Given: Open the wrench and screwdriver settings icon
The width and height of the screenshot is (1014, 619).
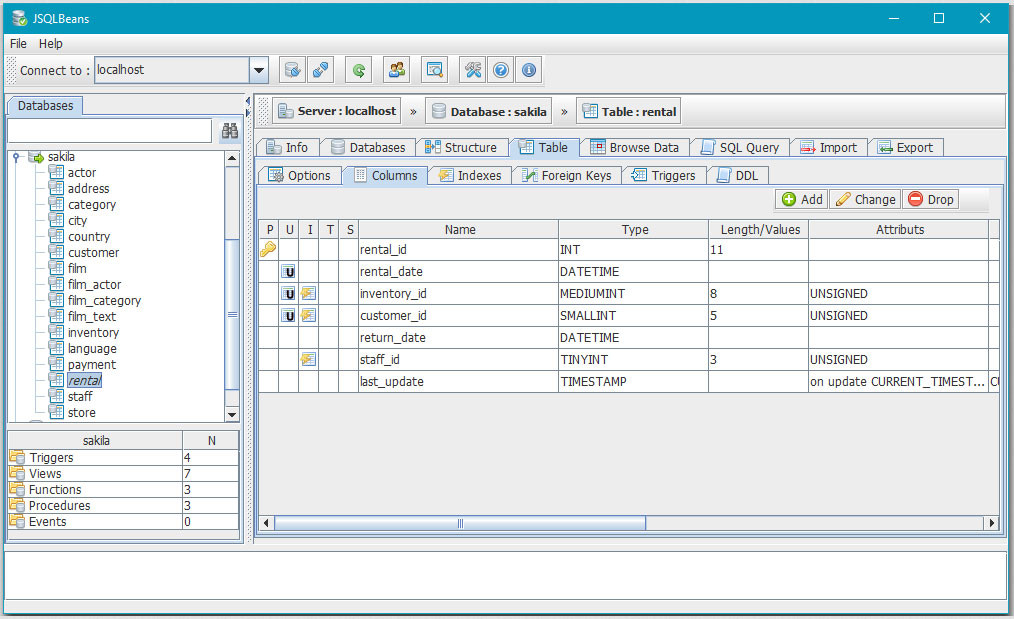Looking at the screenshot, I should point(473,70).
